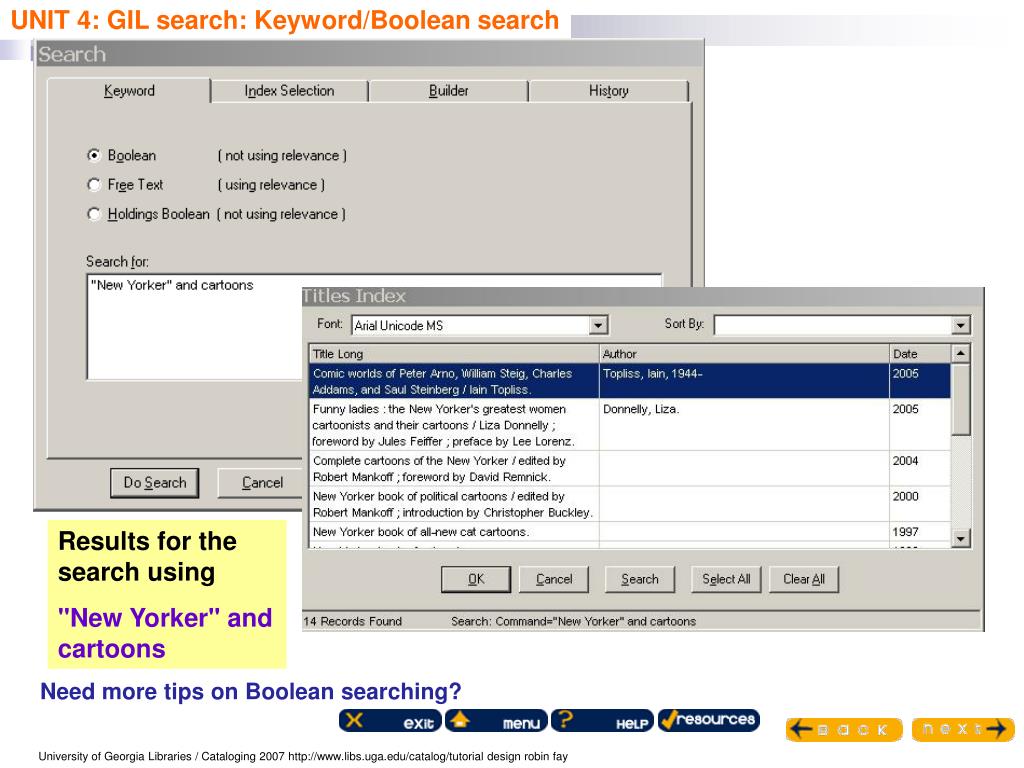This screenshot has width=1024, height=768.
Task: Advance with the next arrow button
Action: coord(963,729)
